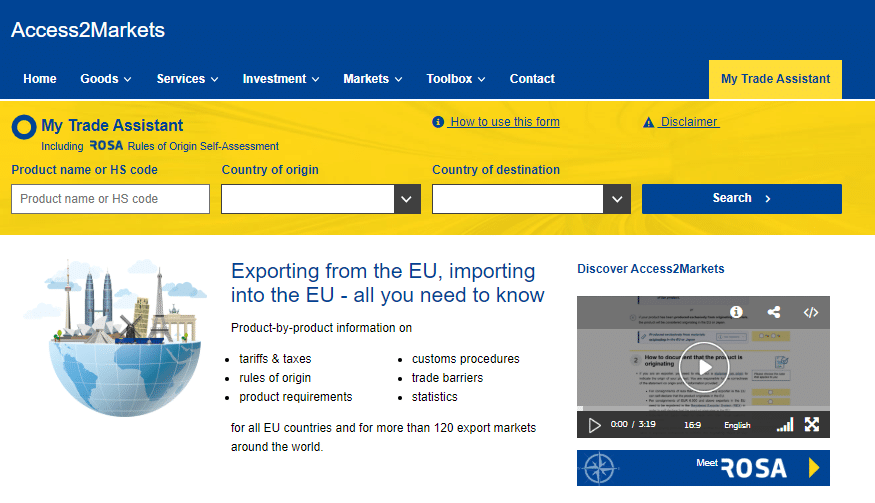
Task: Switch to the My Trade Assistant tab
Action: [x=775, y=79]
